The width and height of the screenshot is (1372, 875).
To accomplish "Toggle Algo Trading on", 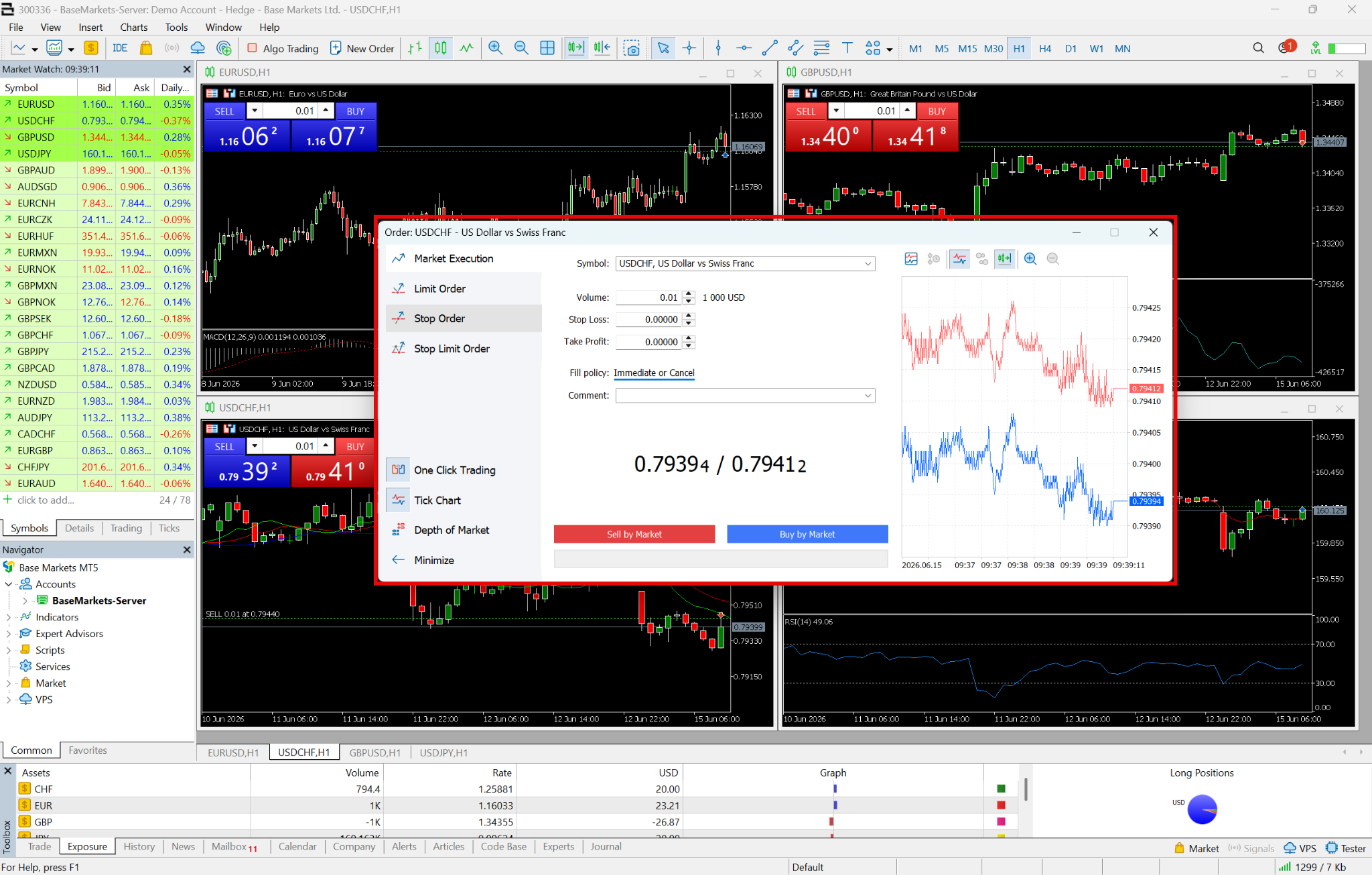I will pos(283,48).
